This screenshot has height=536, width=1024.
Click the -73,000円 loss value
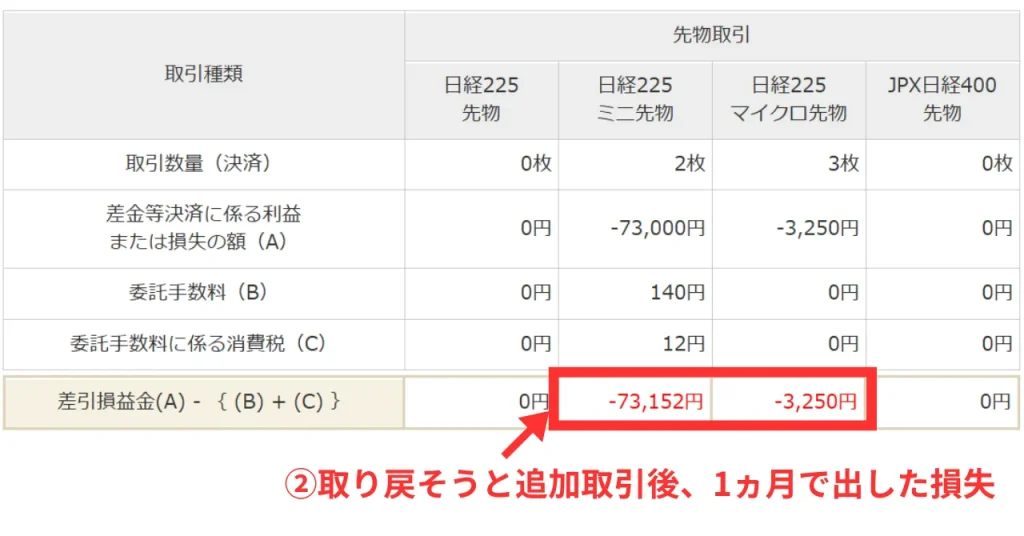[657, 228]
